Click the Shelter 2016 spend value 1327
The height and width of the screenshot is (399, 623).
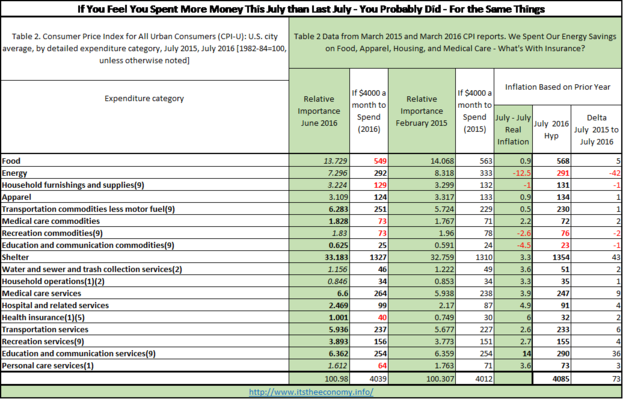pyautogui.click(x=378, y=257)
